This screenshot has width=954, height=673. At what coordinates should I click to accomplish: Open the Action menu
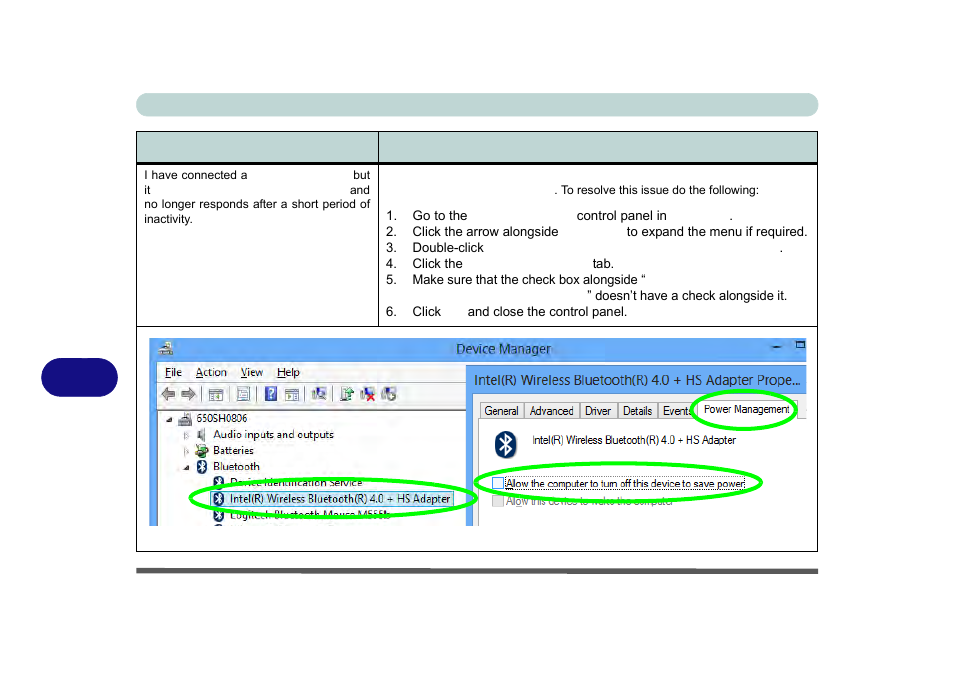click(x=211, y=372)
